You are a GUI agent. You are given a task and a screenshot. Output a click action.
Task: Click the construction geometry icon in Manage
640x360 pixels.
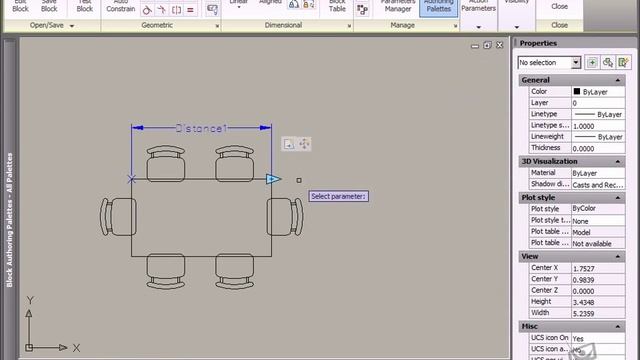point(362,10)
